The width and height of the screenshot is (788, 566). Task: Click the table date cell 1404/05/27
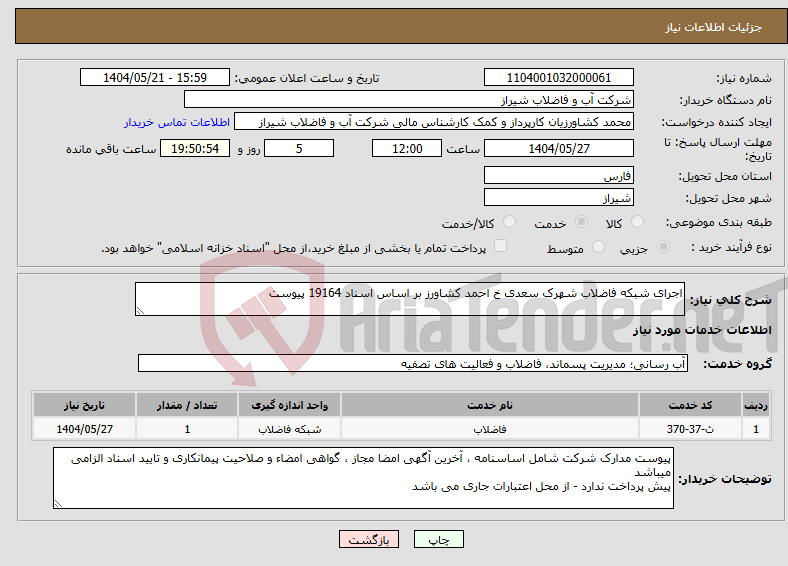84,429
